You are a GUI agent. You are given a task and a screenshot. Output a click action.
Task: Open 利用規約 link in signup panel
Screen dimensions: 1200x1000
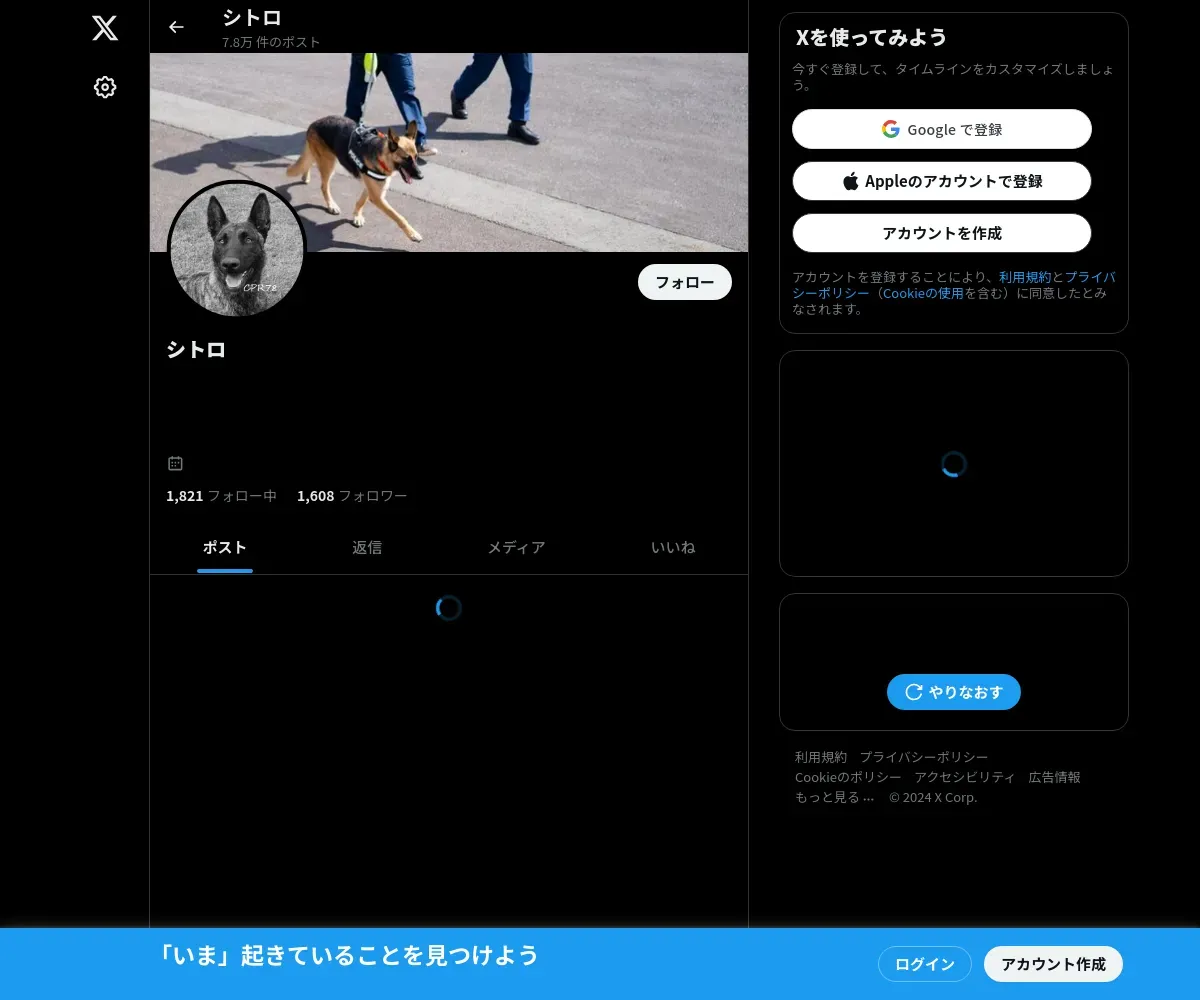coord(1025,277)
